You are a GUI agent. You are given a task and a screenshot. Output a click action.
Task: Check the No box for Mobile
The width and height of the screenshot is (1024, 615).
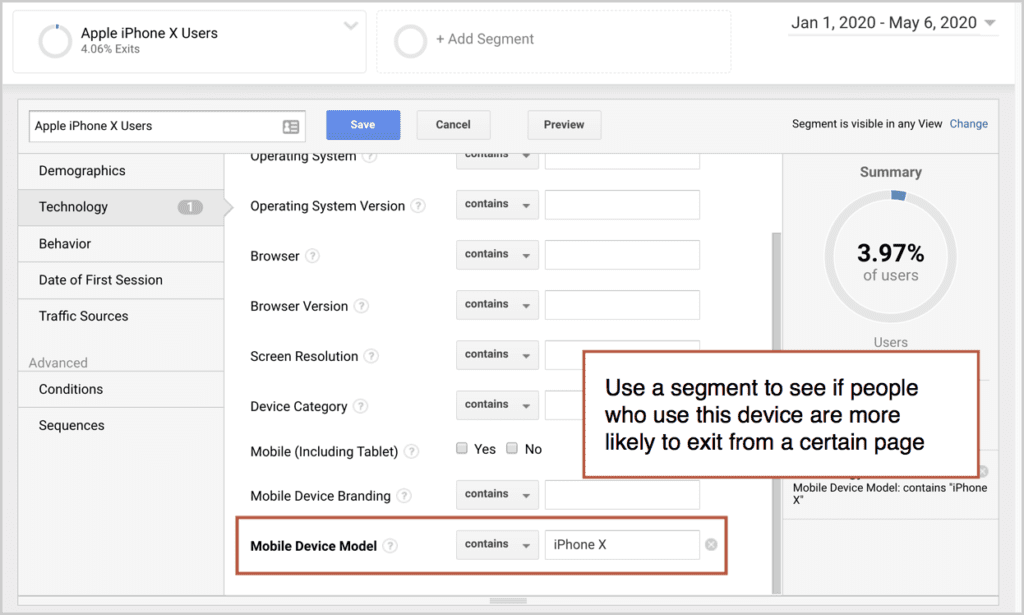coord(512,448)
